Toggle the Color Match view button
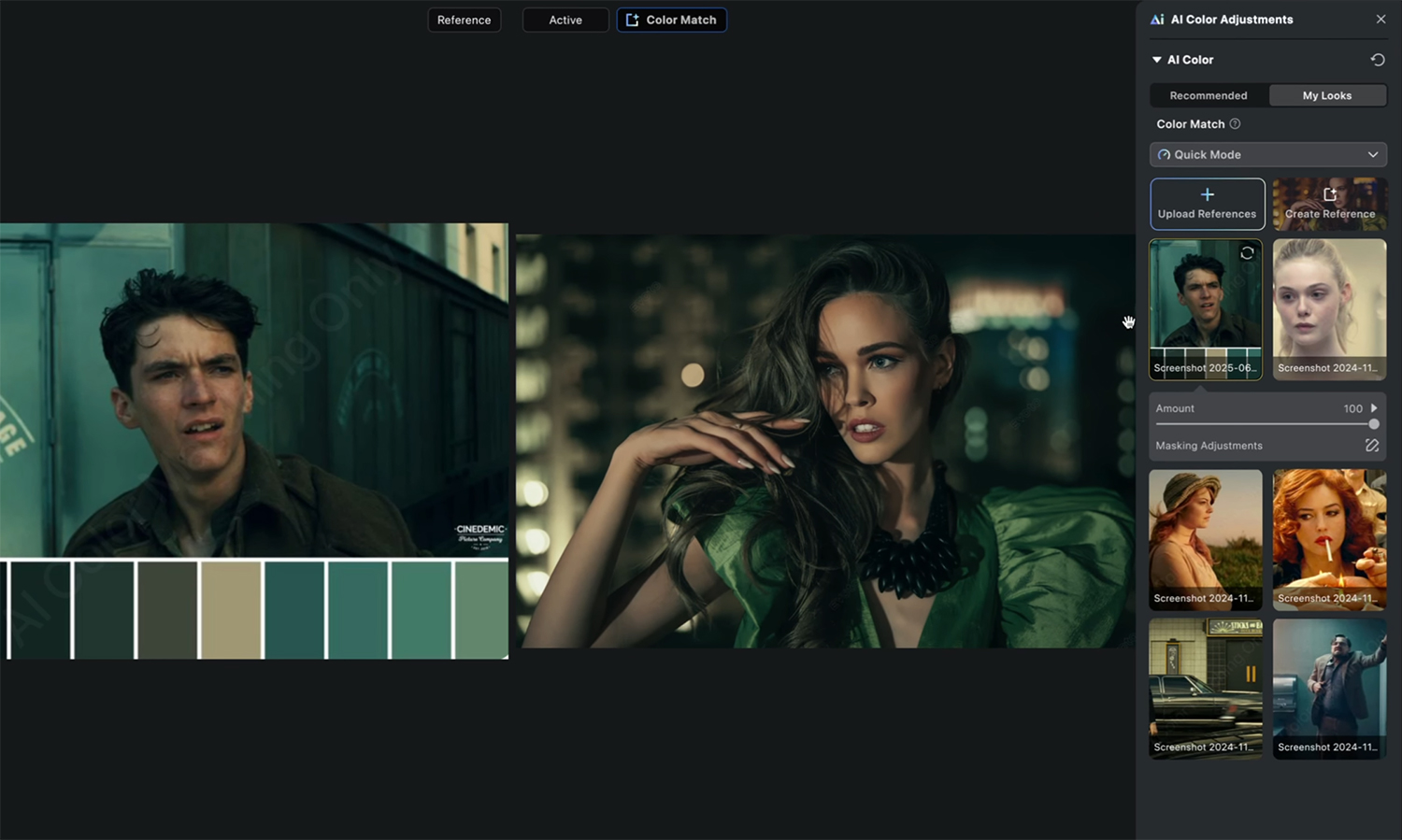1402x840 pixels. [x=671, y=20]
